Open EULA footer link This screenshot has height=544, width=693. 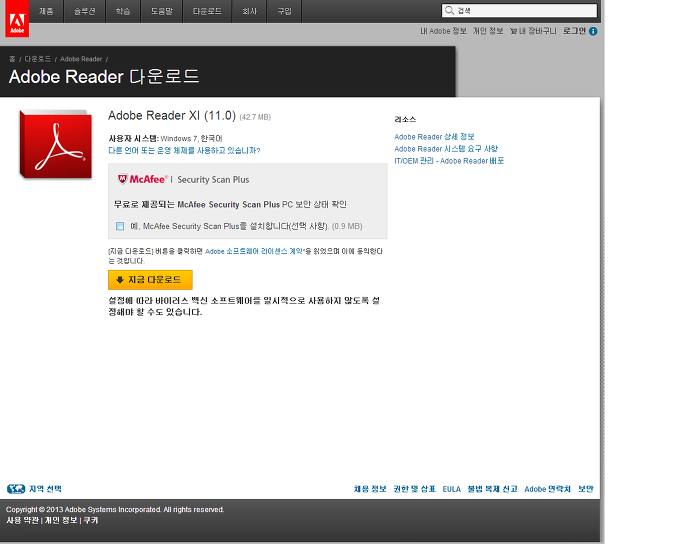tap(452, 489)
